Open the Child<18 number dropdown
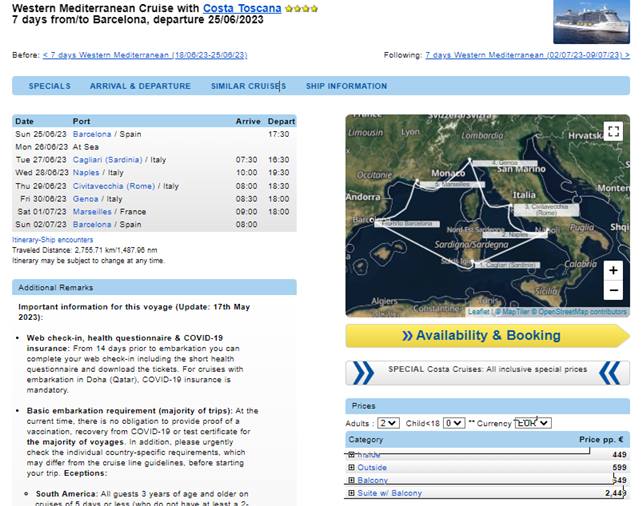The width and height of the screenshot is (642, 506). click(x=454, y=423)
